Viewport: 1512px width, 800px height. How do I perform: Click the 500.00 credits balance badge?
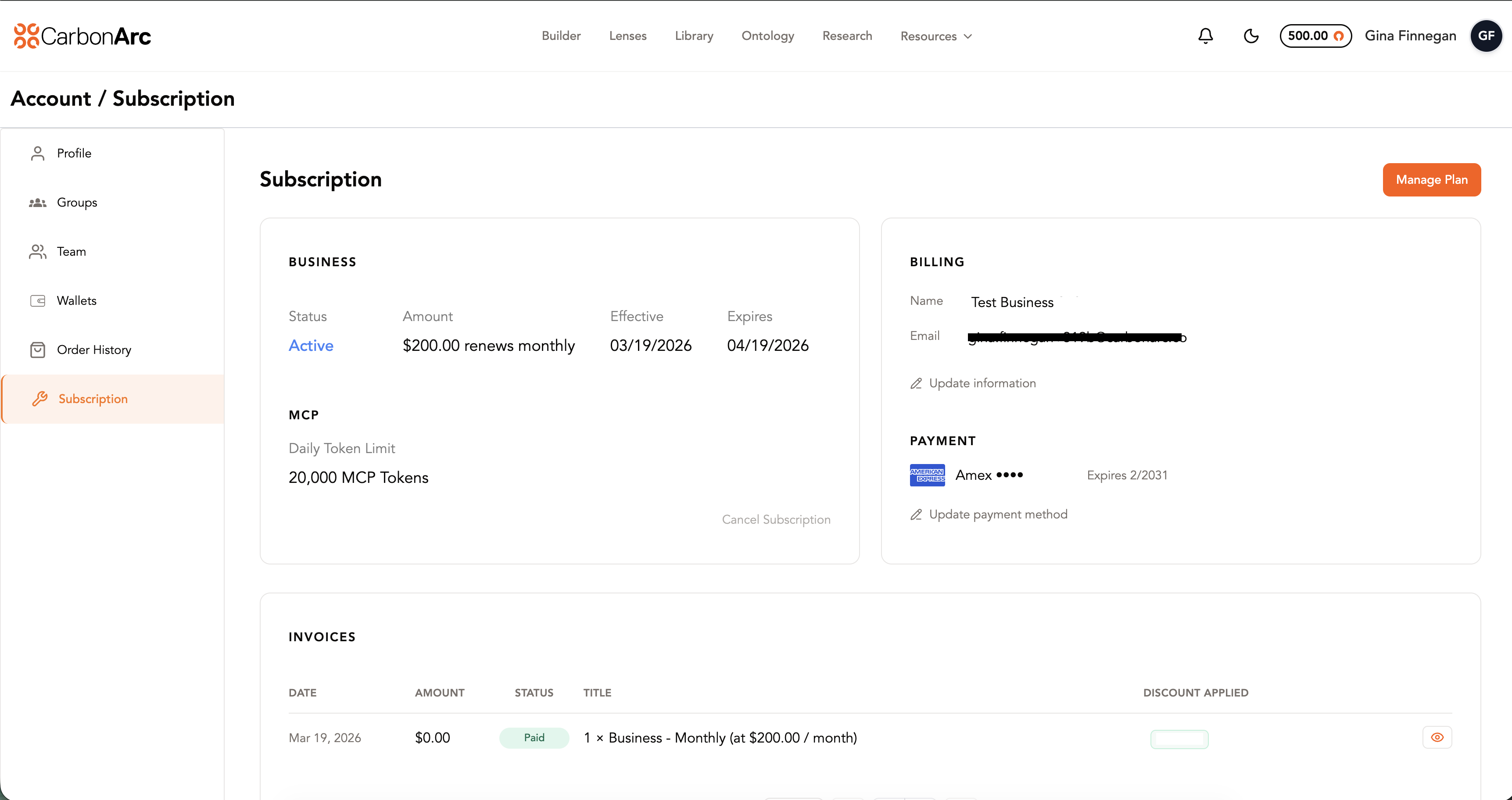[1315, 36]
